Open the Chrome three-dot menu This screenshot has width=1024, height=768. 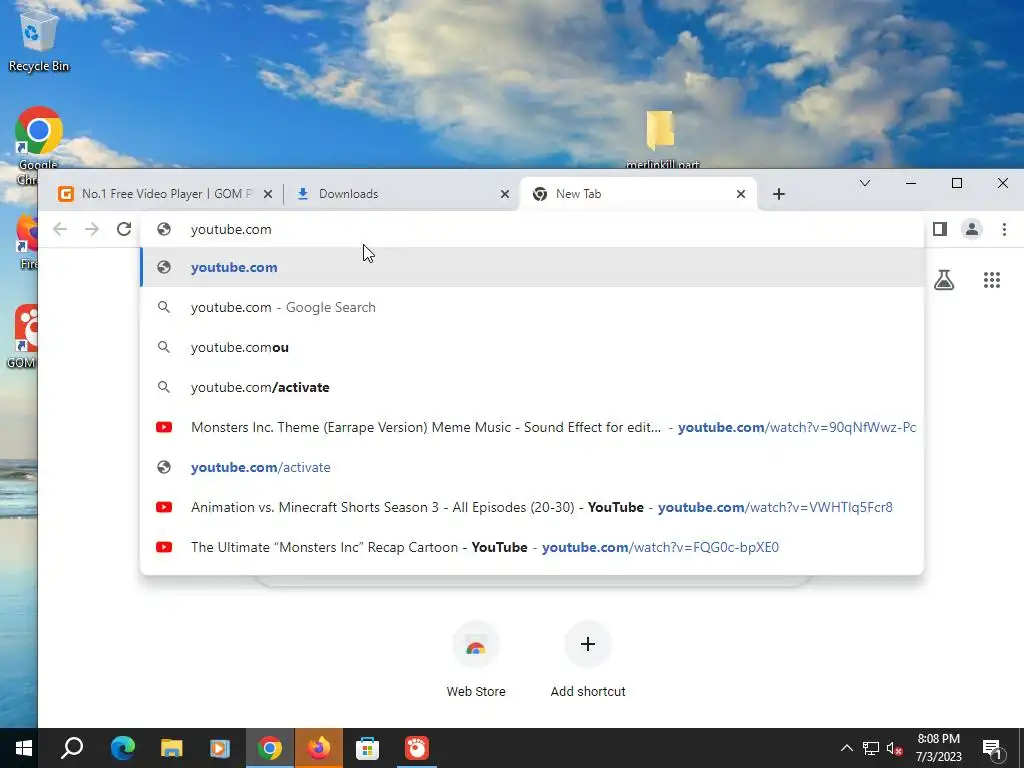click(1004, 229)
